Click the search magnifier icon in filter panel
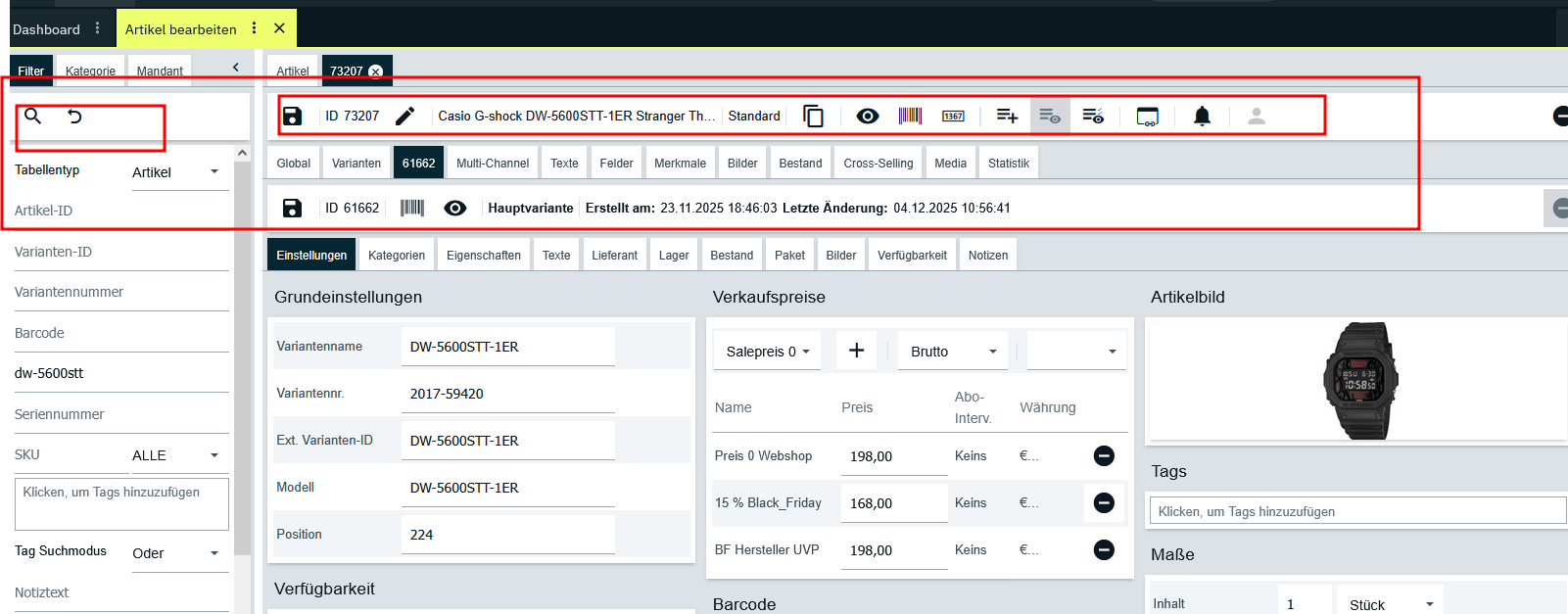1568x614 pixels. point(33,117)
